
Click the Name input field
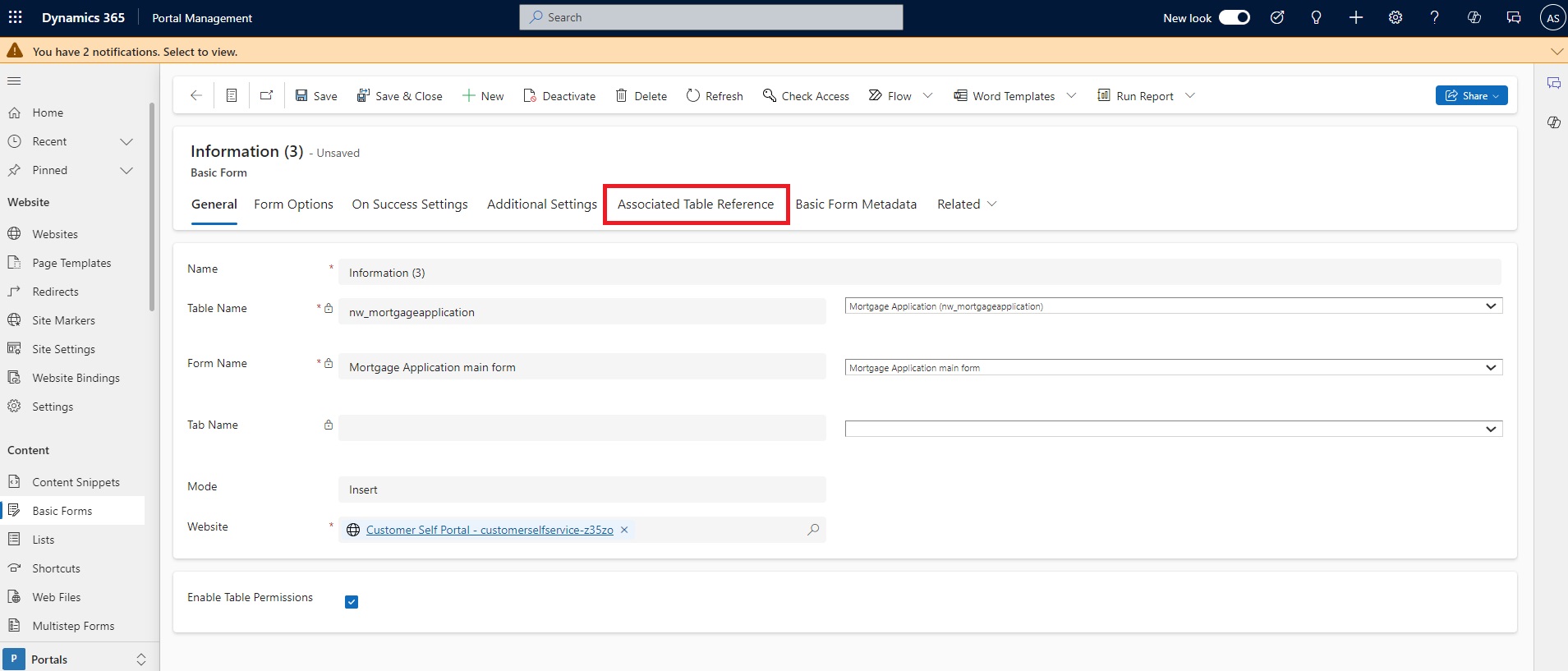point(918,273)
